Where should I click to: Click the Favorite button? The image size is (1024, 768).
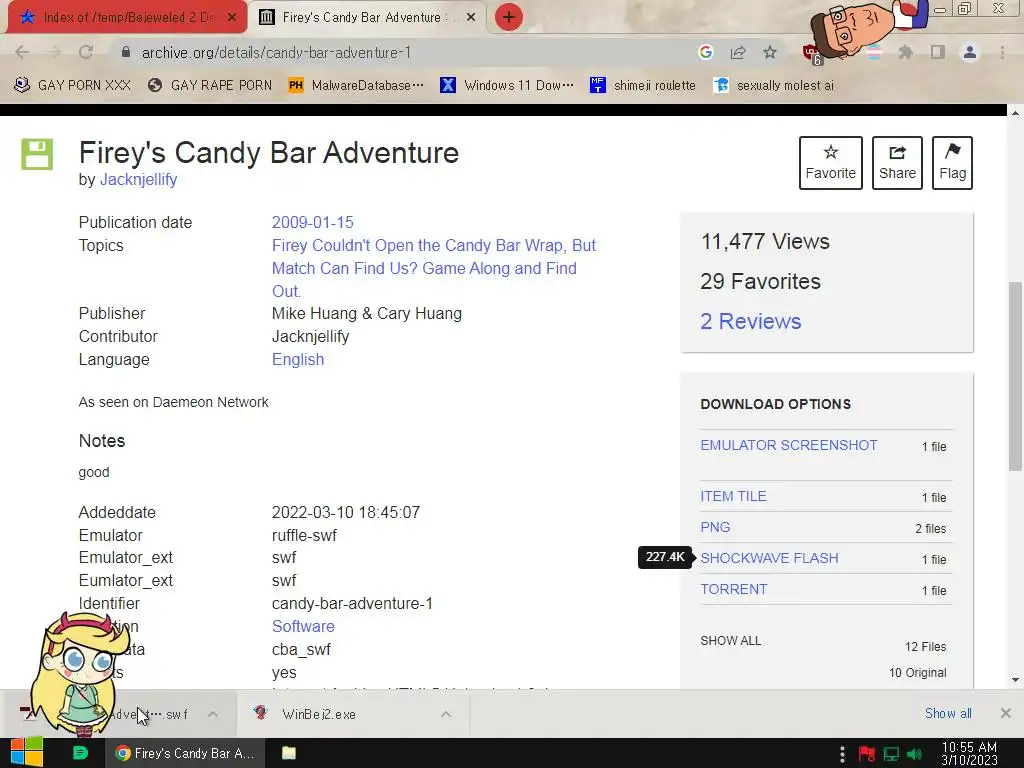click(x=831, y=163)
